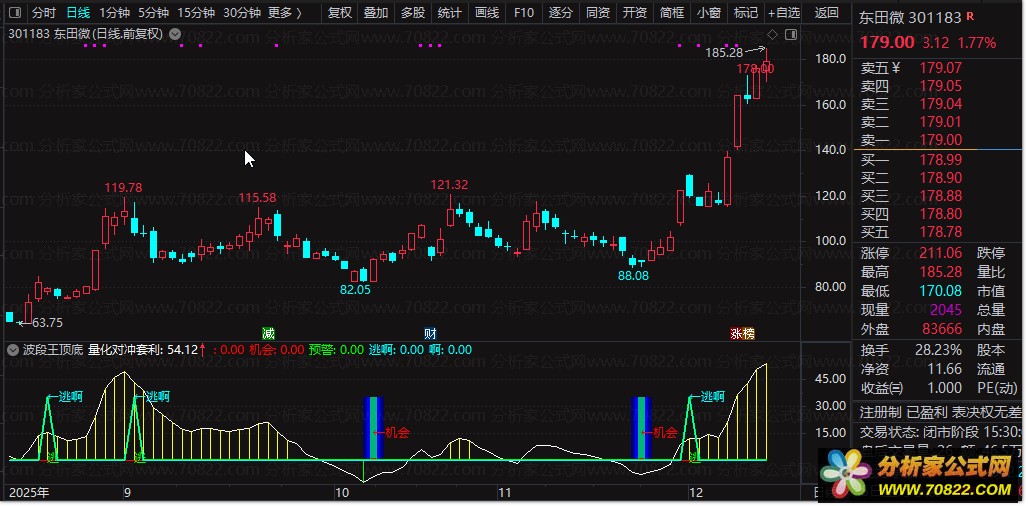Open 小窗 mini window
Viewport: 1028px width, 506px height.
tap(709, 12)
